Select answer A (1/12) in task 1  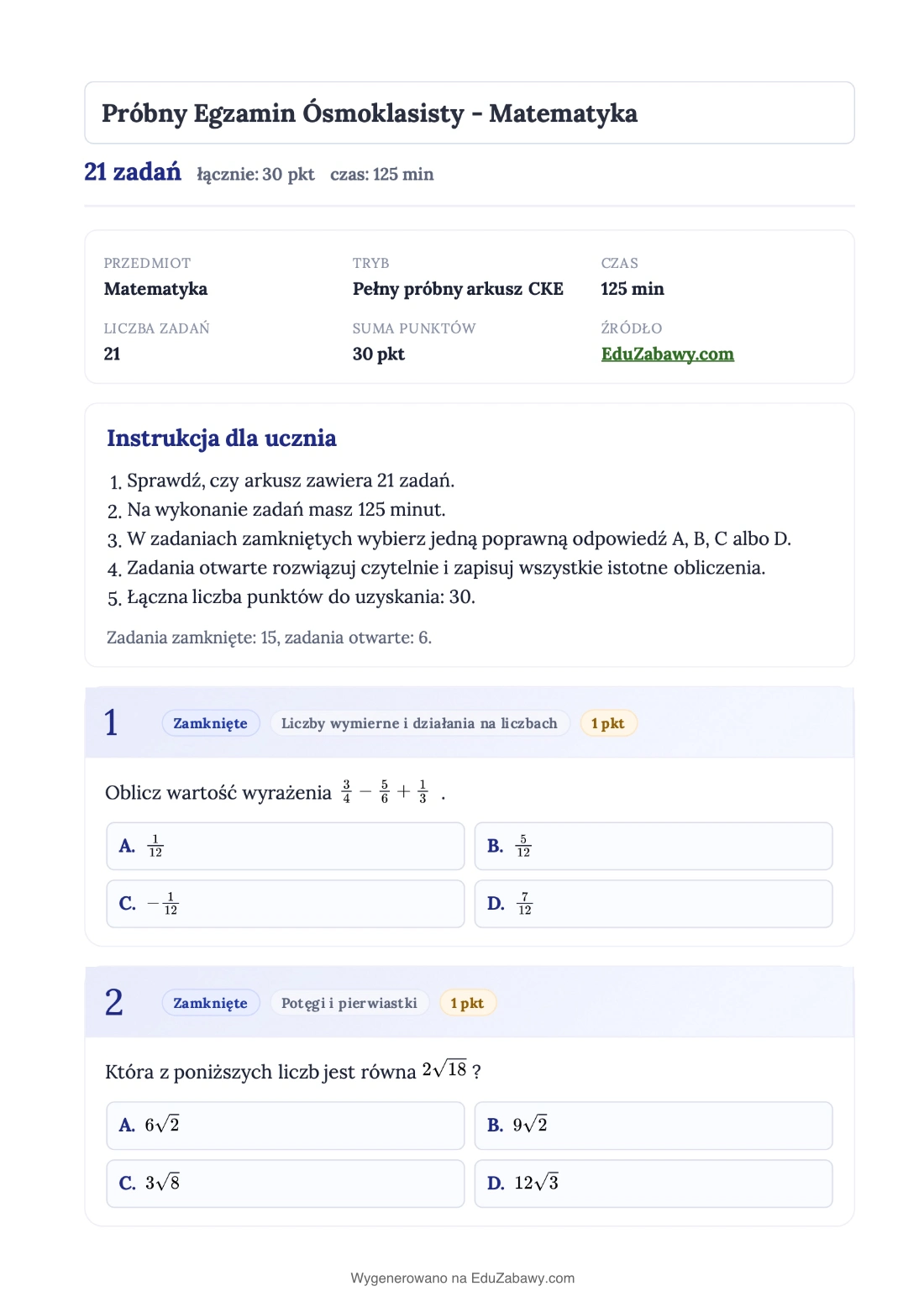pos(285,846)
